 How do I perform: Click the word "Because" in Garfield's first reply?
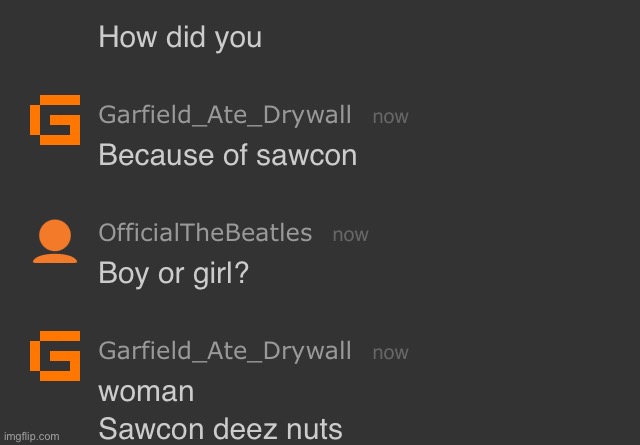[146, 156]
